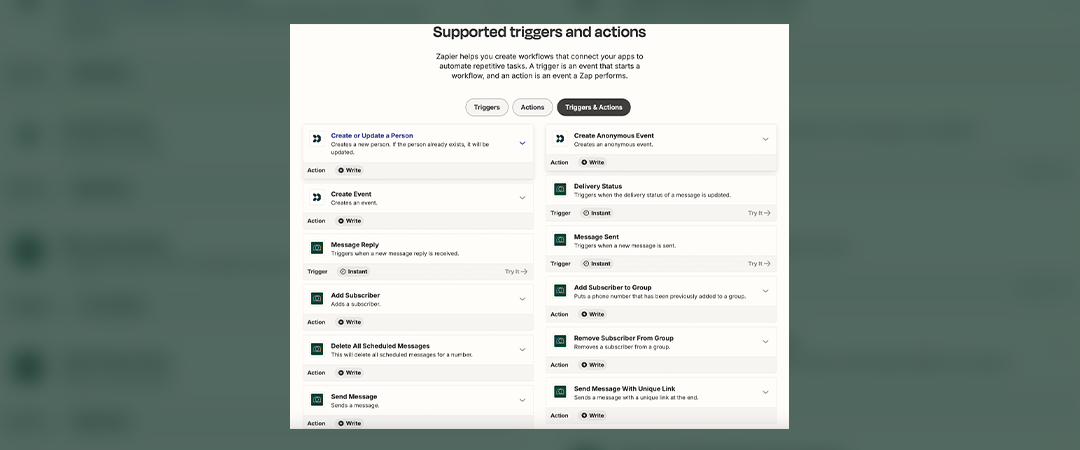1080x450 pixels.
Task: Click the Create or Update a Person title
Action: 372,136
